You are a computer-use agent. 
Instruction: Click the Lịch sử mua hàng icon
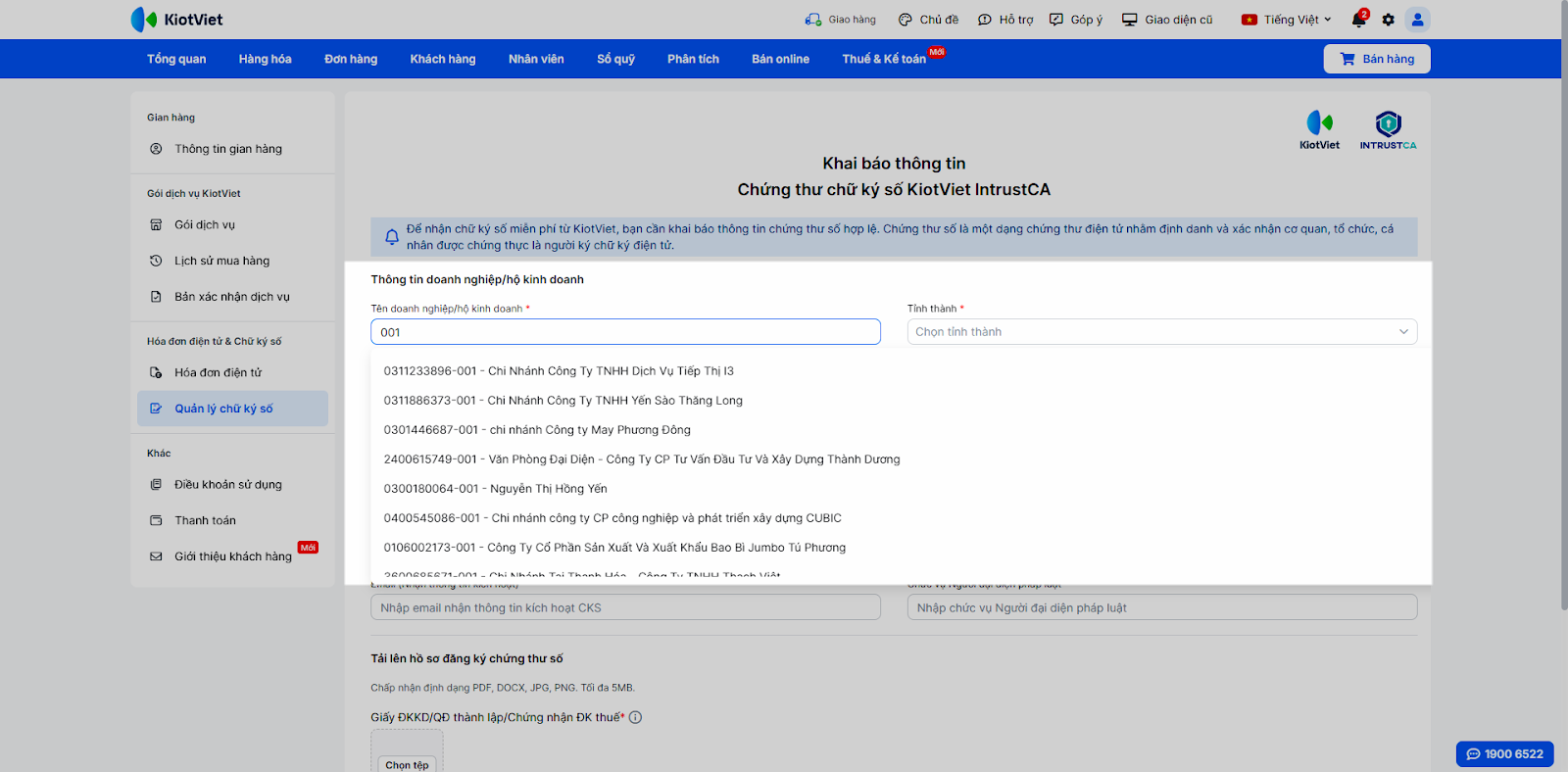point(156,261)
